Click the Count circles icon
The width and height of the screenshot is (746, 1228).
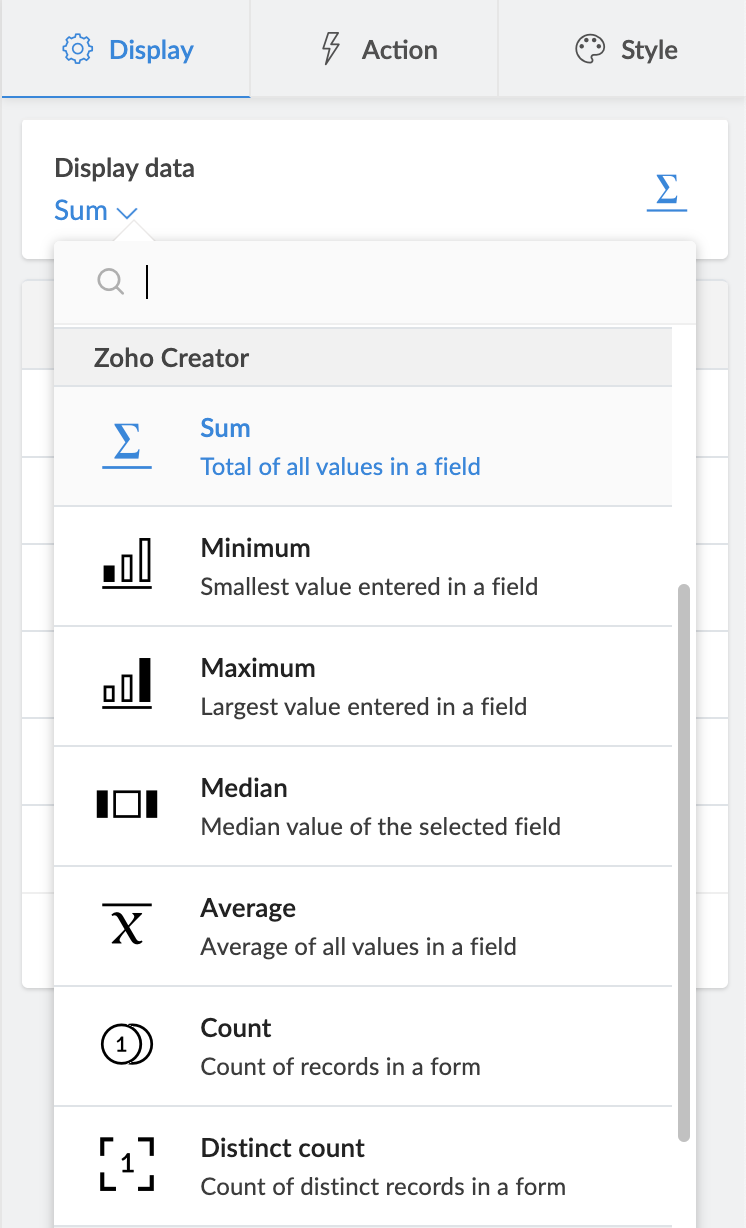[x=127, y=1045]
